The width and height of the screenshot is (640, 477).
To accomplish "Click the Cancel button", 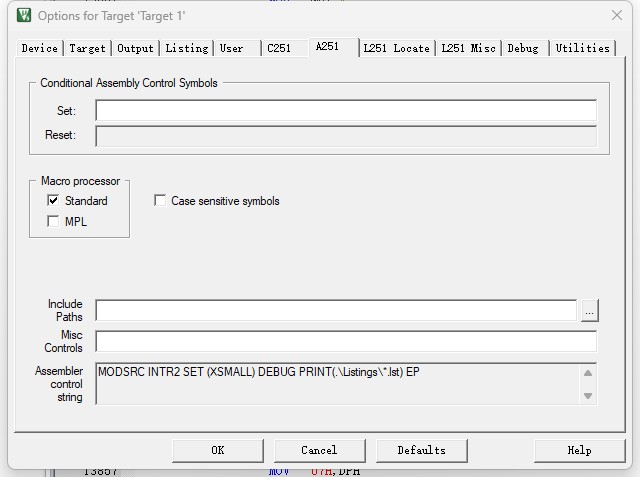I will pos(320,450).
